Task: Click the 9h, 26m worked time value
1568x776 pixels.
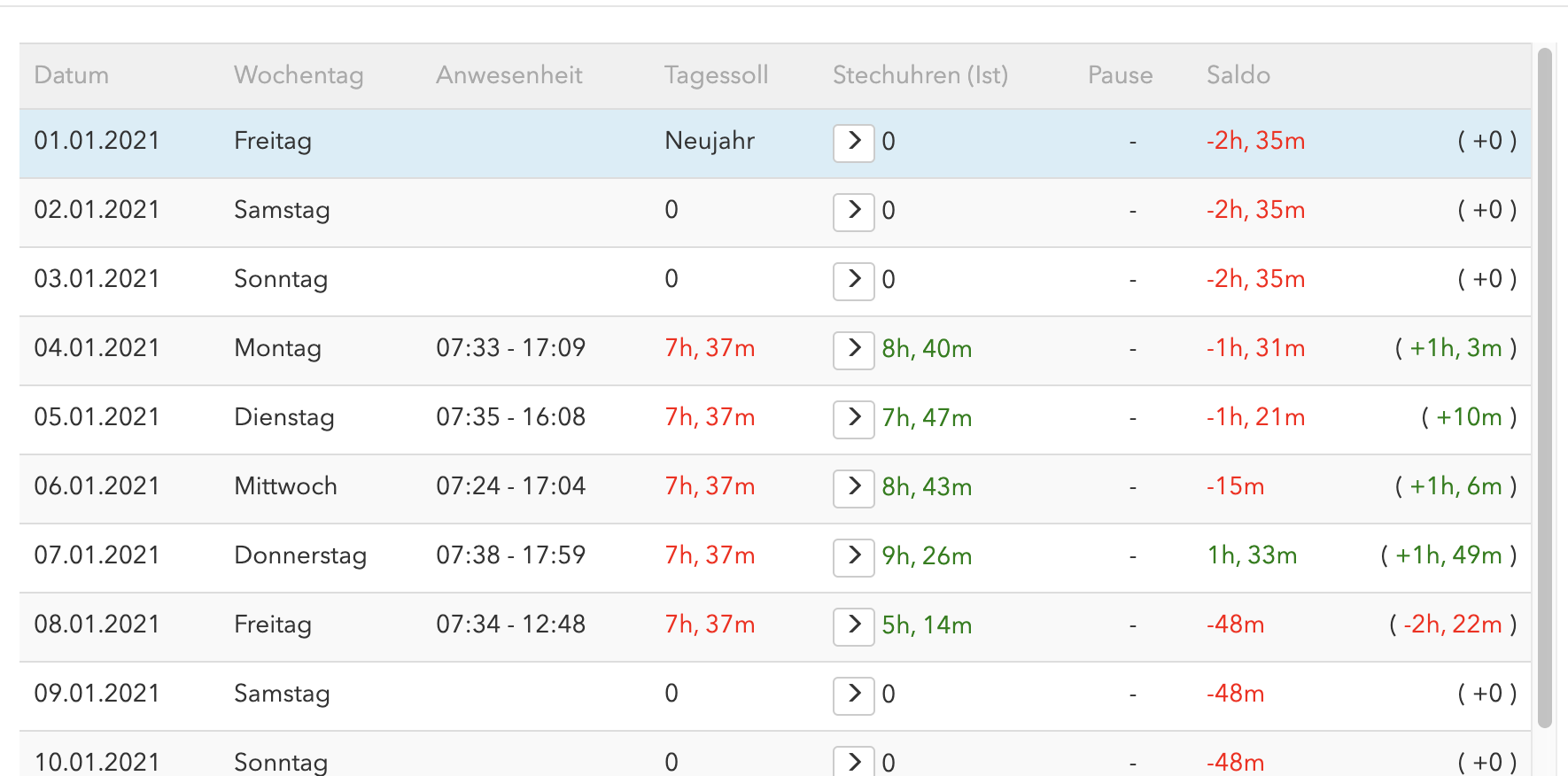Action: [x=927, y=556]
